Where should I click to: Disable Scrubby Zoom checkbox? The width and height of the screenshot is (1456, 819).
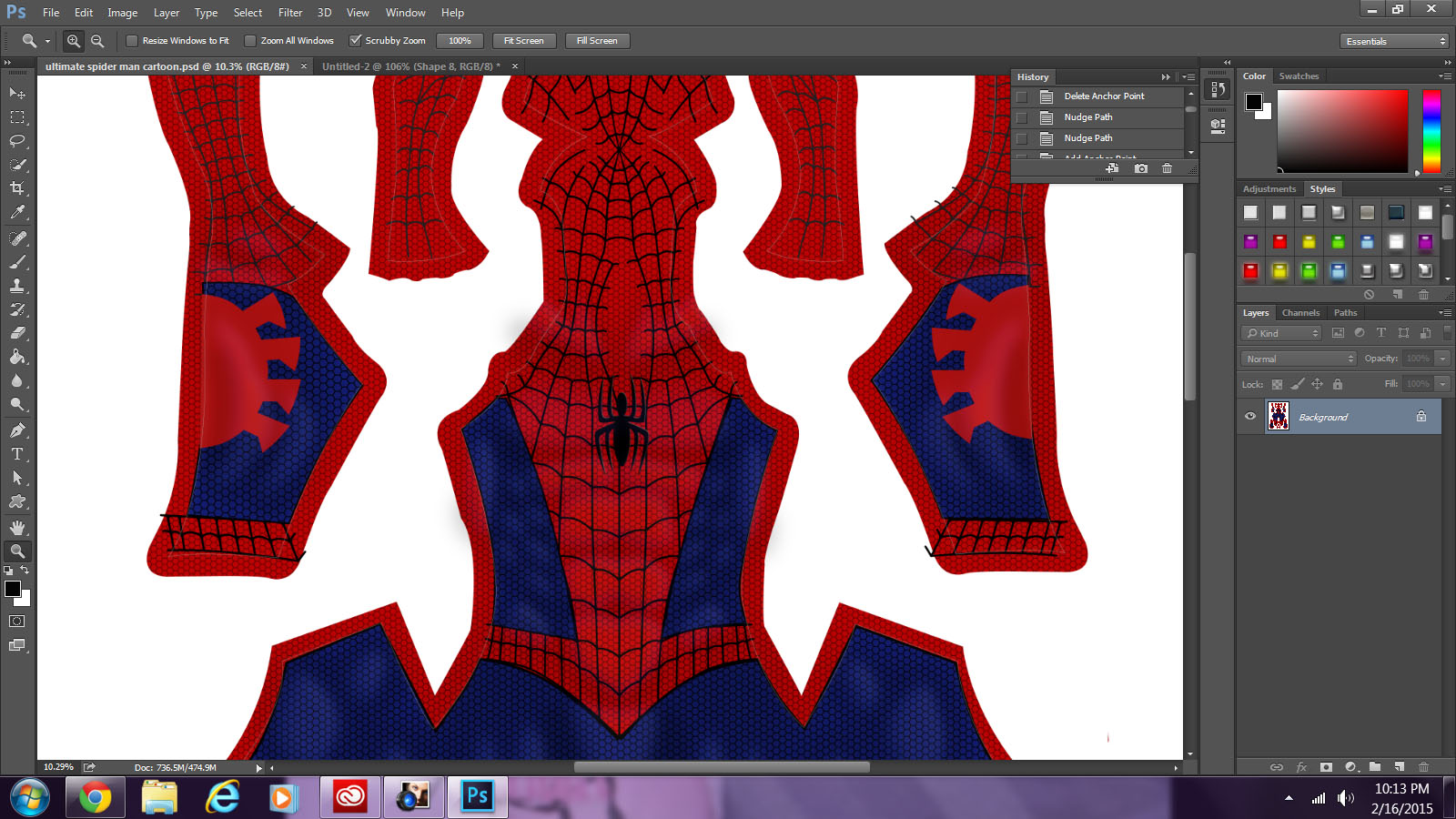coord(356,41)
